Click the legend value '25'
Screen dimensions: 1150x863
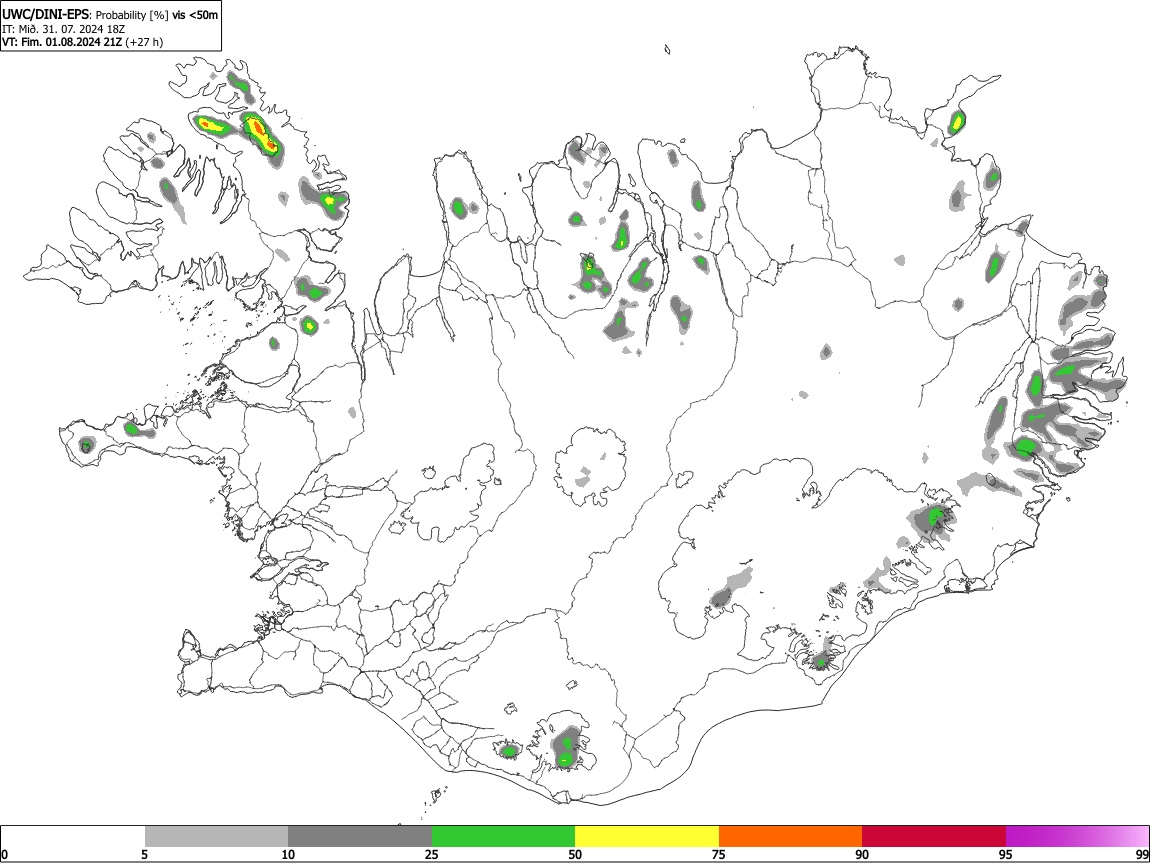pyautogui.click(x=432, y=854)
